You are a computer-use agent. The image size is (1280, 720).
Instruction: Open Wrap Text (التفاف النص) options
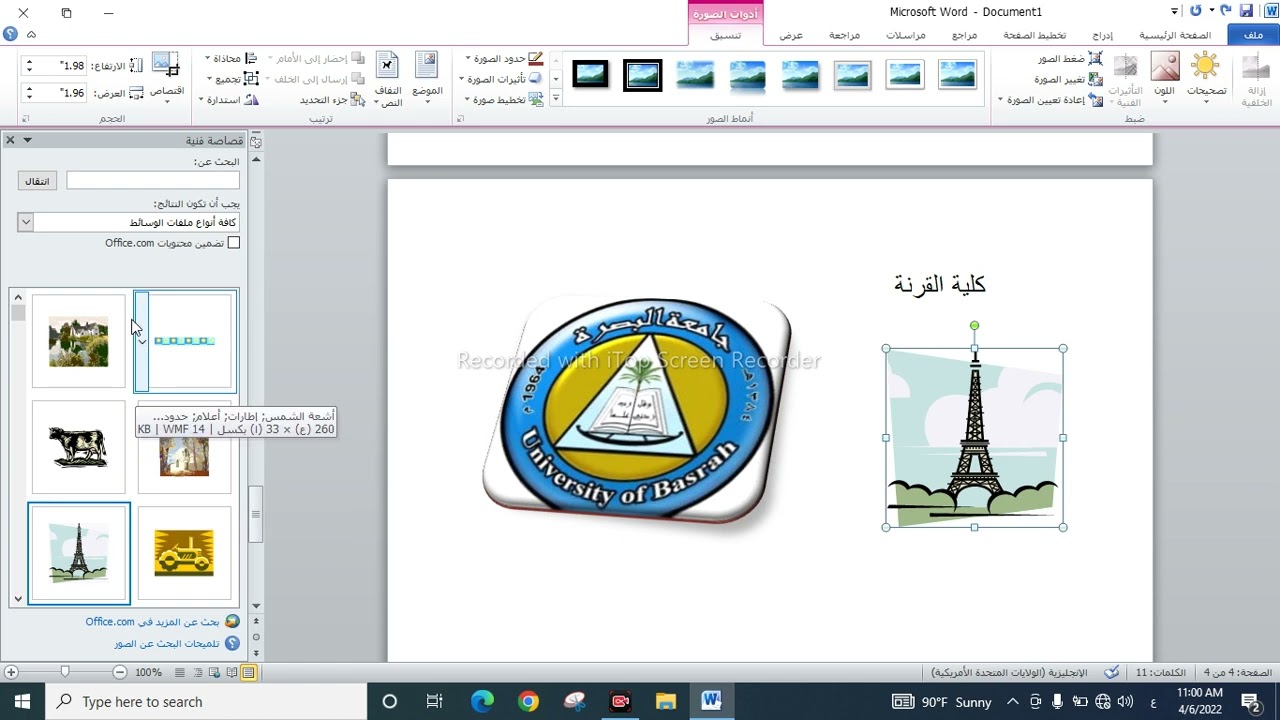388,78
